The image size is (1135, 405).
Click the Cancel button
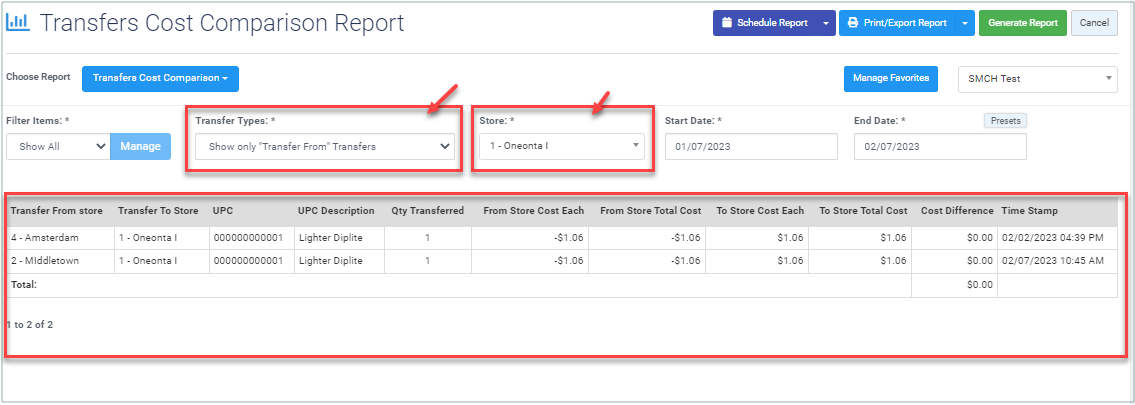coord(1094,23)
